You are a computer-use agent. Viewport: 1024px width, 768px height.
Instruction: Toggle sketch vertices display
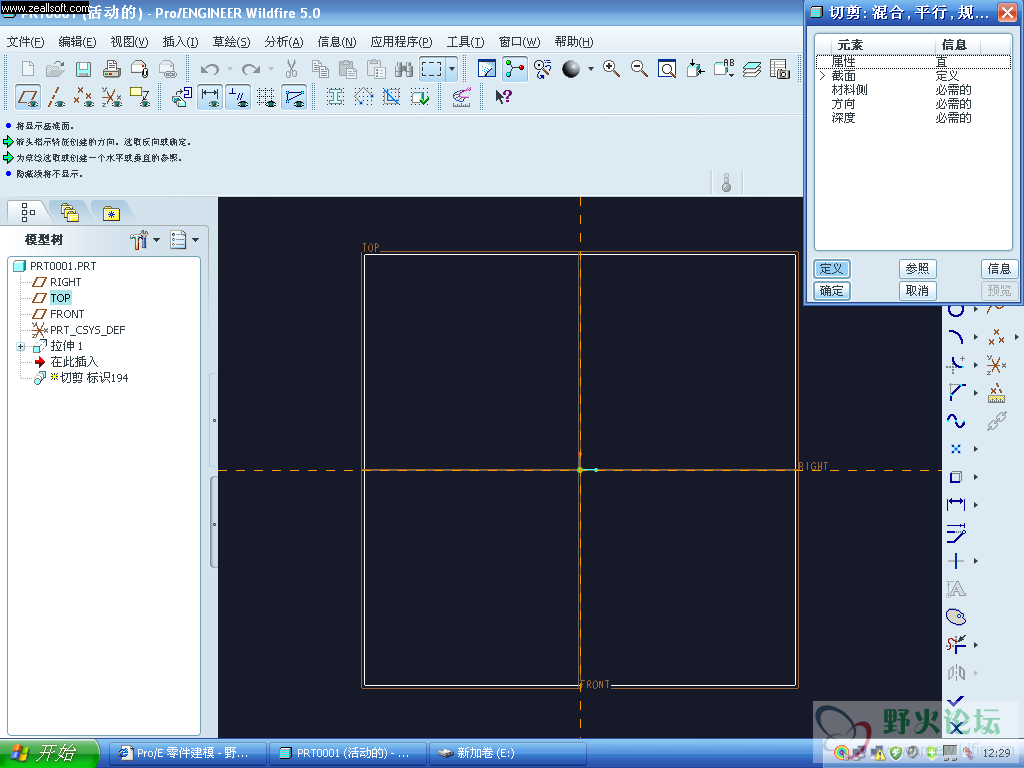pos(295,97)
